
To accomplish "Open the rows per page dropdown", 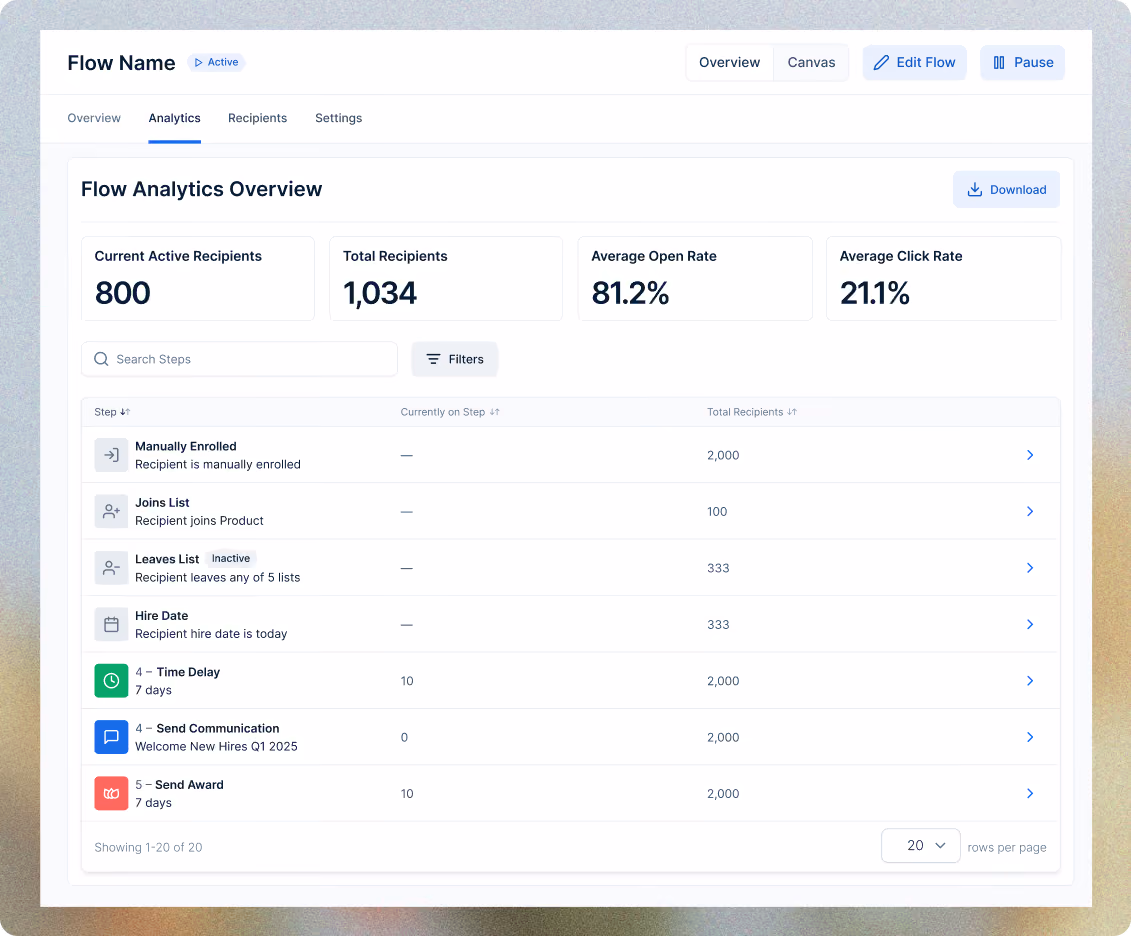I will 920,845.
